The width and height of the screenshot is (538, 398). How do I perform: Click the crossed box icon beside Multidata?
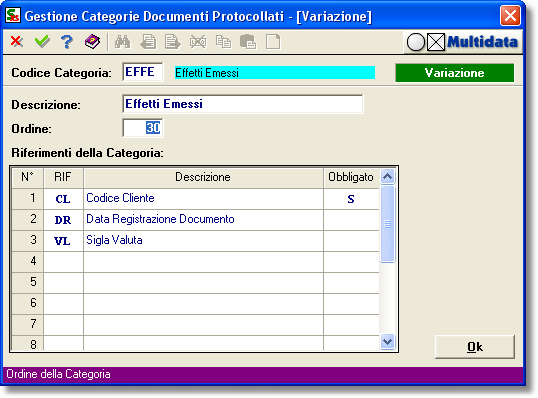click(436, 42)
